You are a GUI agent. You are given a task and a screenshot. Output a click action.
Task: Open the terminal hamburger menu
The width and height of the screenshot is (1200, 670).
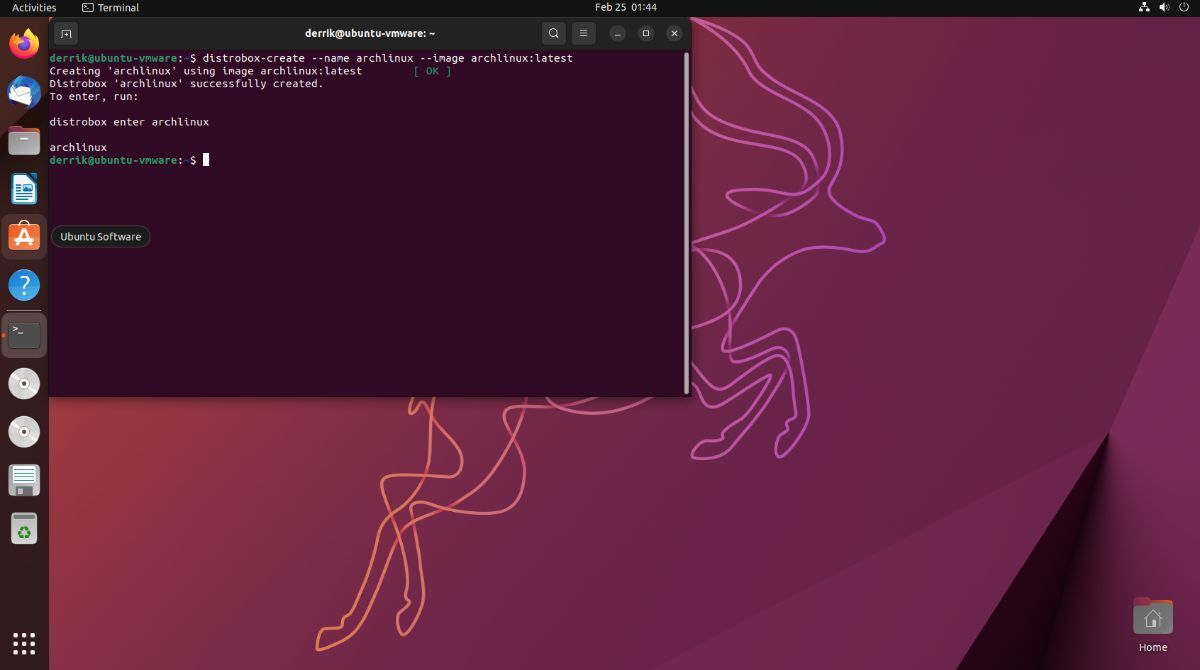click(x=583, y=33)
